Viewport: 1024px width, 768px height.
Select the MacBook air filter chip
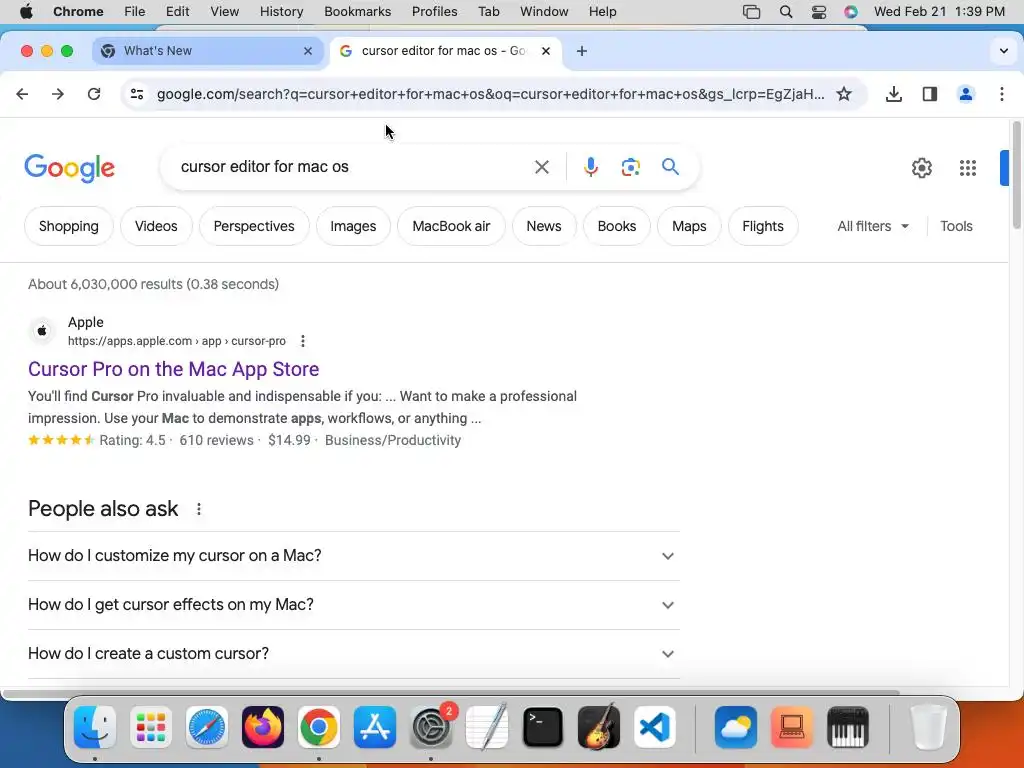[x=451, y=226]
